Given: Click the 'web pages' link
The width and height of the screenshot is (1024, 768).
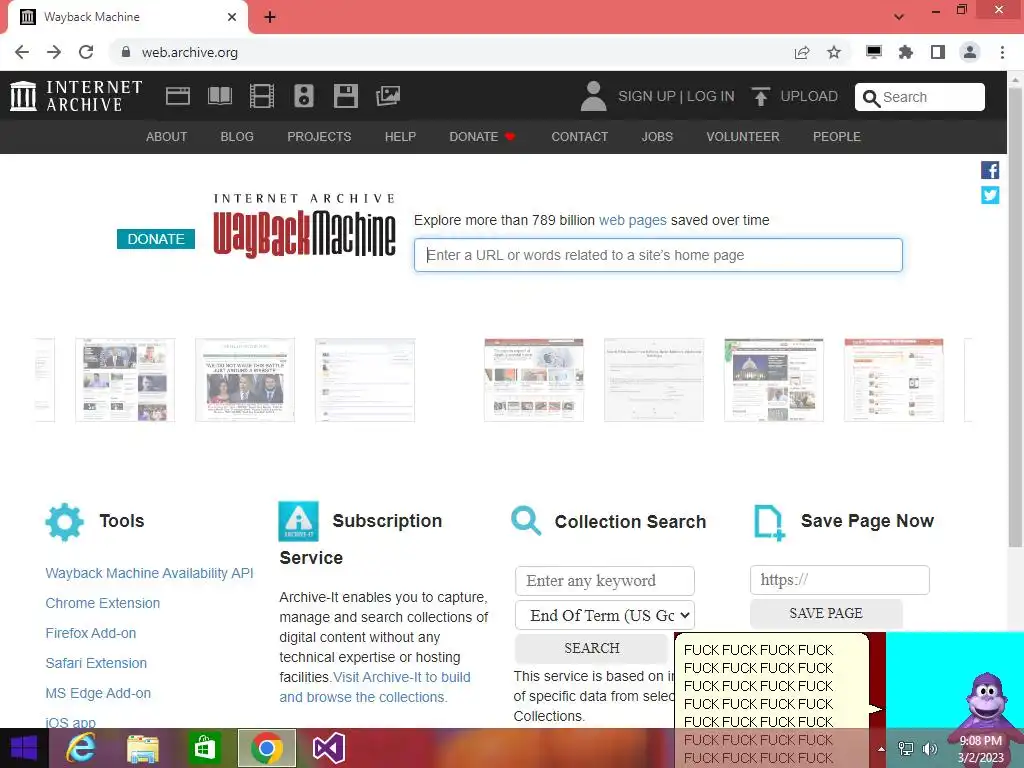Looking at the screenshot, I should (x=632, y=220).
